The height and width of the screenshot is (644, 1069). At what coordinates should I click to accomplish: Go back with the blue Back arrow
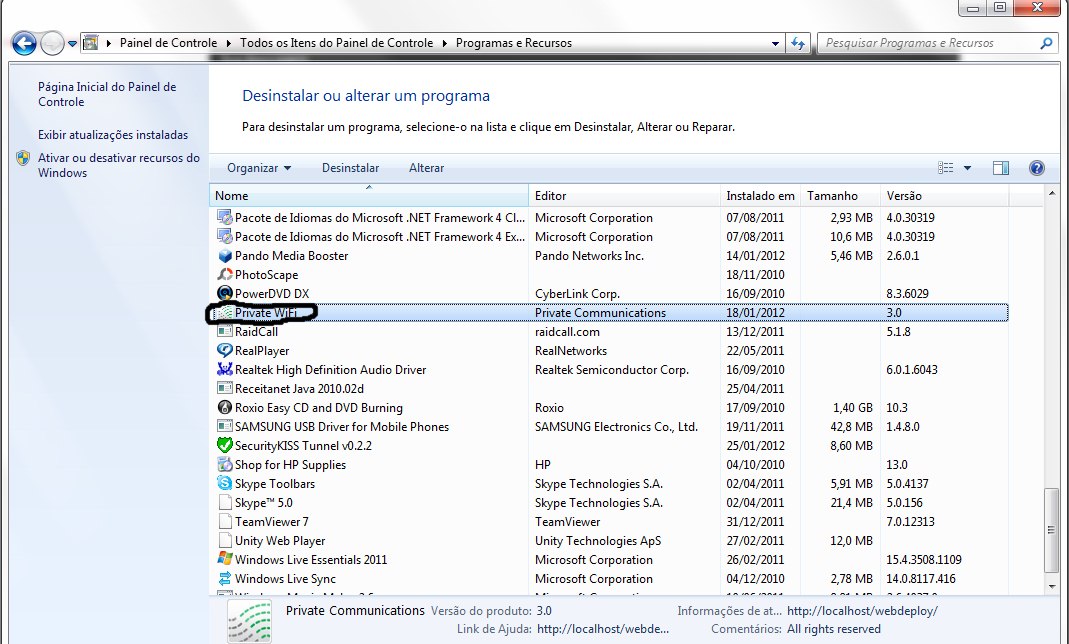24,44
